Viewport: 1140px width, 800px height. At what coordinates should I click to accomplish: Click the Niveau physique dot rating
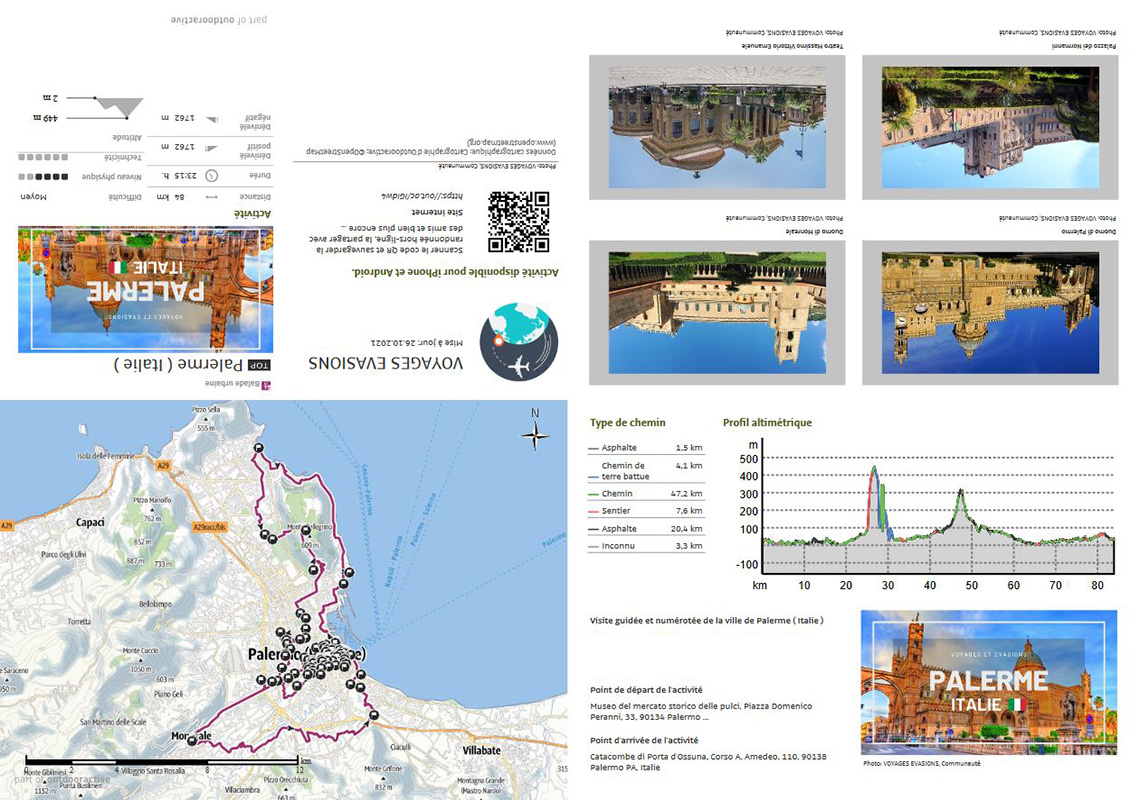tap(43, 177)
